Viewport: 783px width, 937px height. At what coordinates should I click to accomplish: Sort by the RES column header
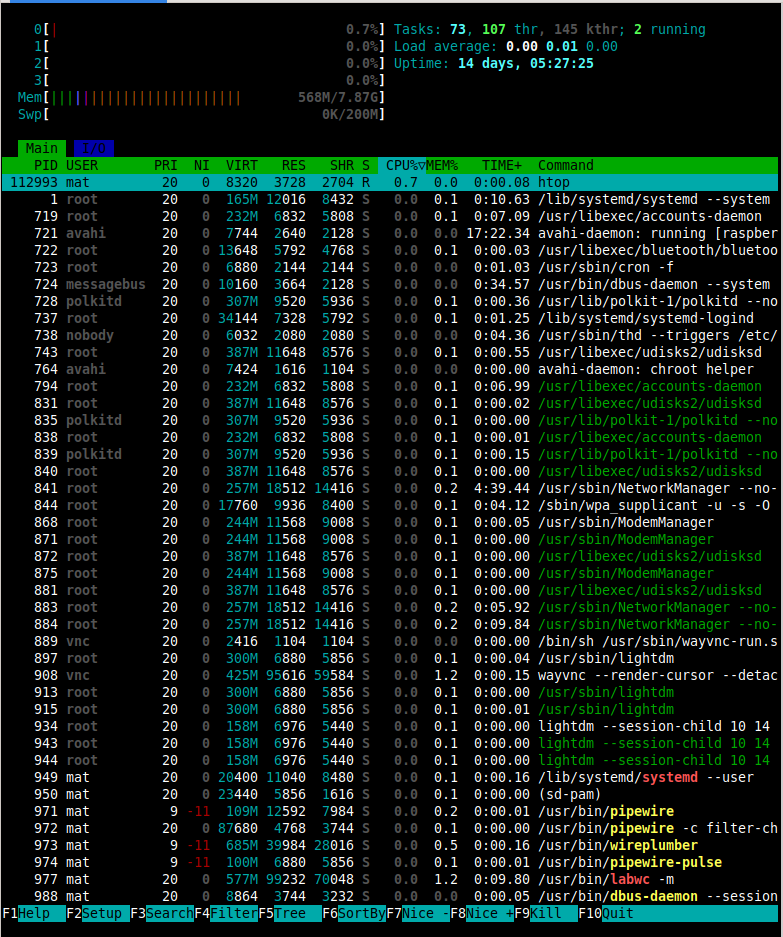tap(293, 166)
